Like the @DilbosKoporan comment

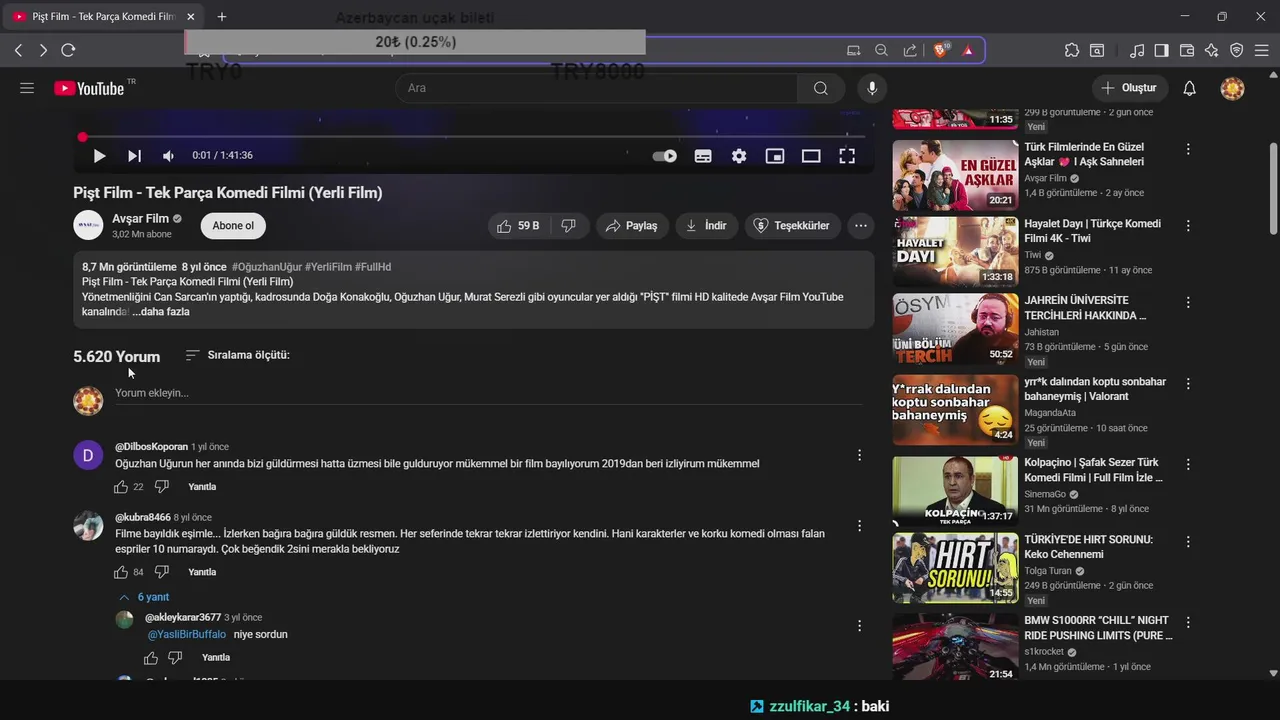tap(121, 487)
